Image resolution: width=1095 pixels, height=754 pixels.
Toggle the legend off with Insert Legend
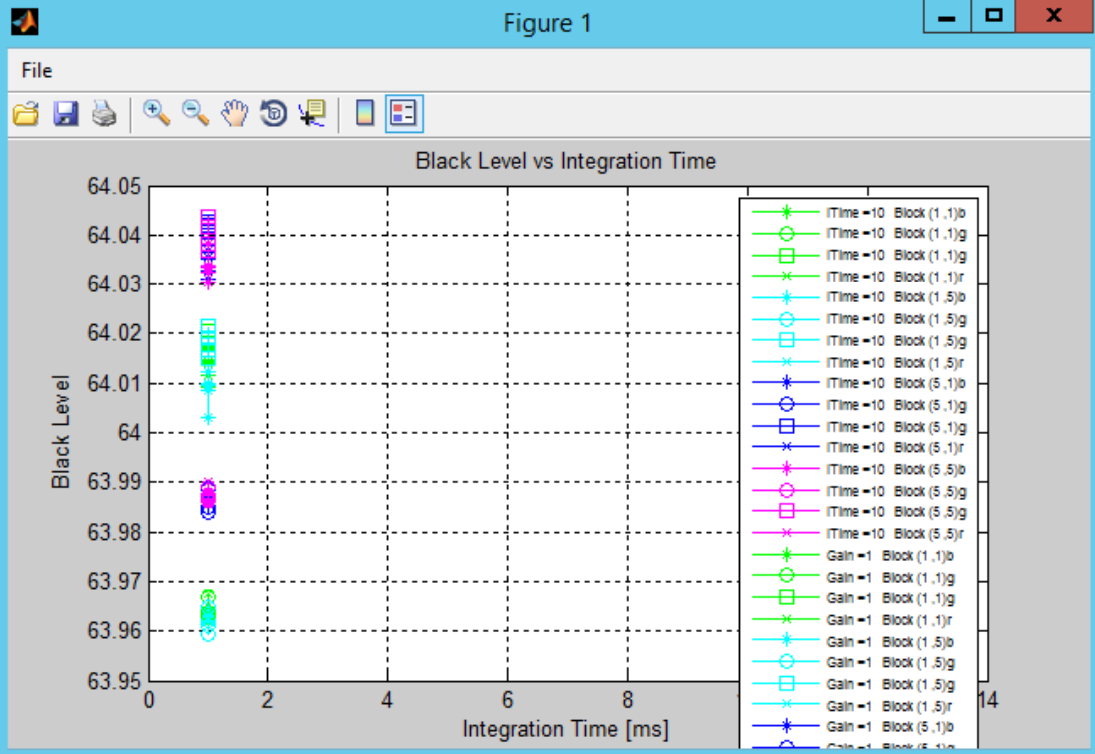[405, 114]
